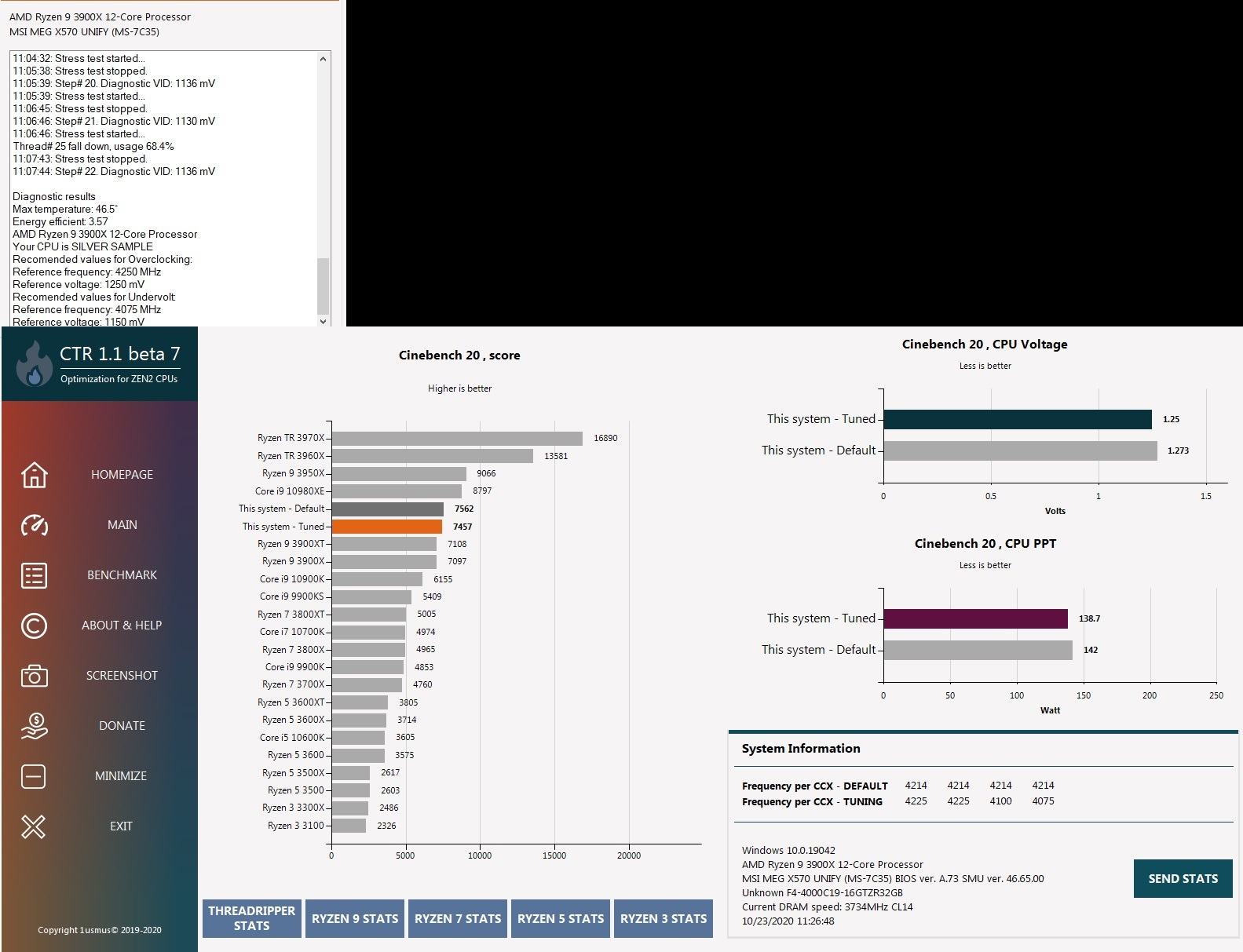Click the Default CPU Voltage bar

[1021, 450]
